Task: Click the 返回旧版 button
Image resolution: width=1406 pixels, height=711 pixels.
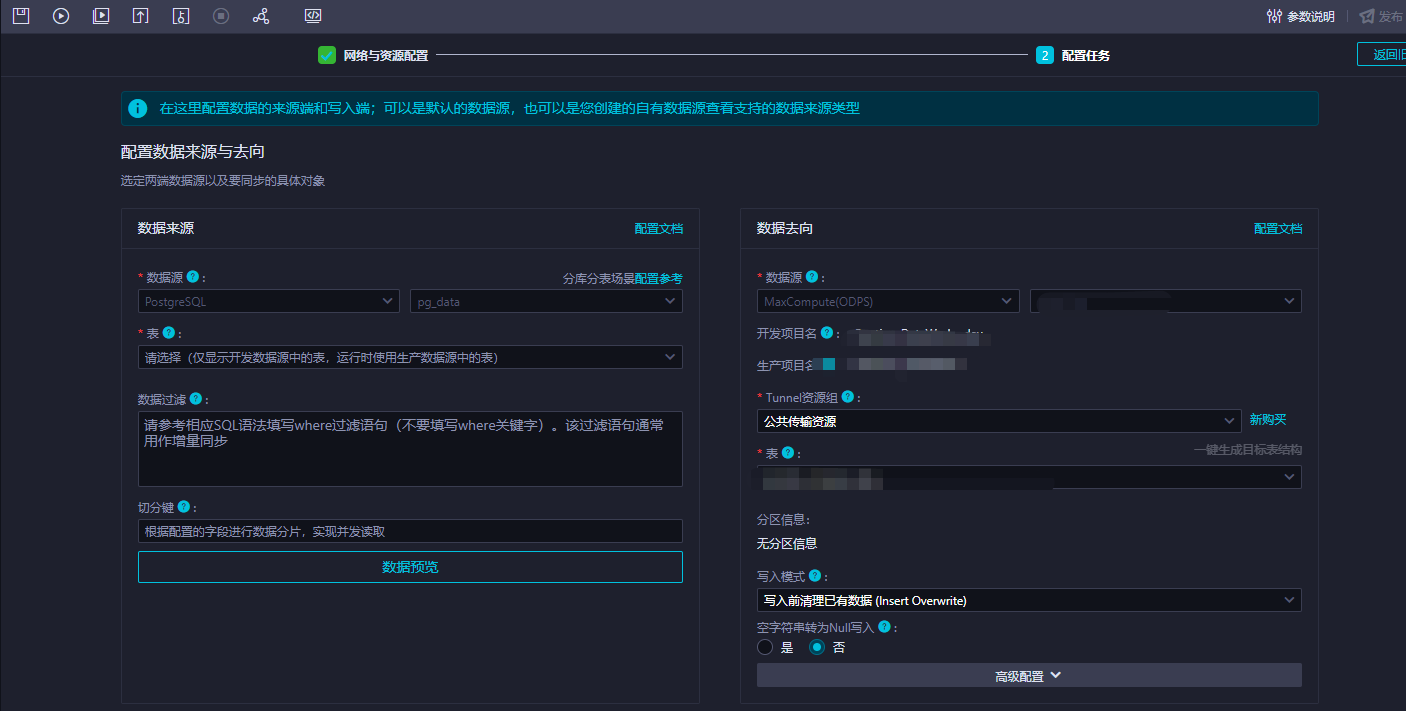Action: (1381, 55)
